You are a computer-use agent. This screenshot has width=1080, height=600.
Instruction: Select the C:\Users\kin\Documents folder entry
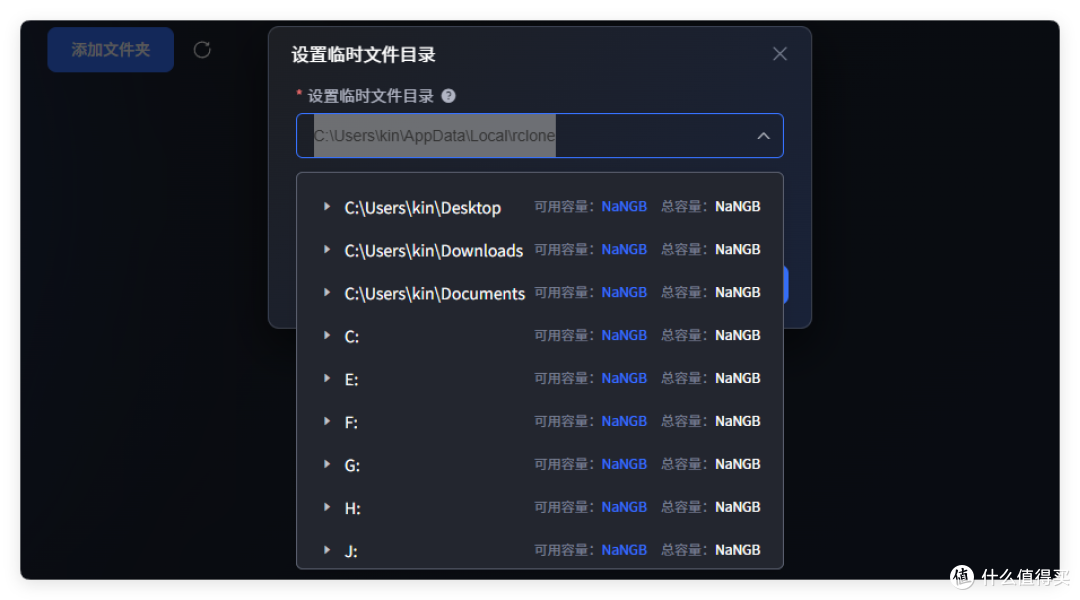435,293
